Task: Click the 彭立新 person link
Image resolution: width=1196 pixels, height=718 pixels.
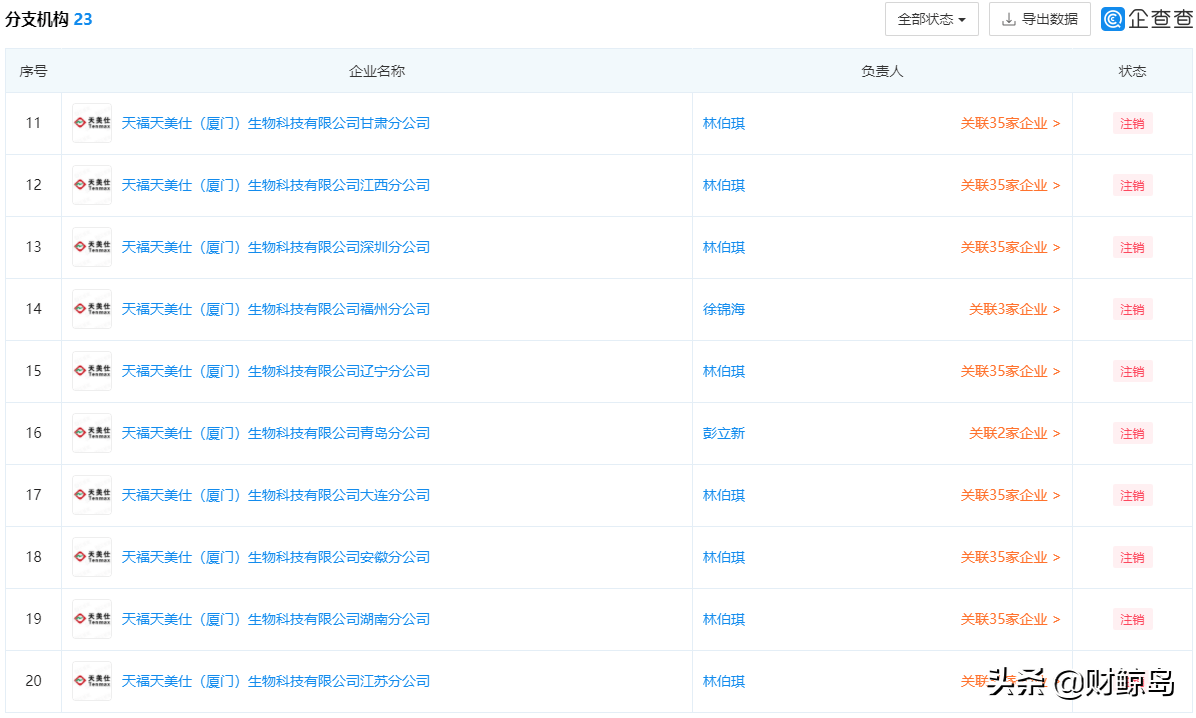Action: tap(723, 433)
